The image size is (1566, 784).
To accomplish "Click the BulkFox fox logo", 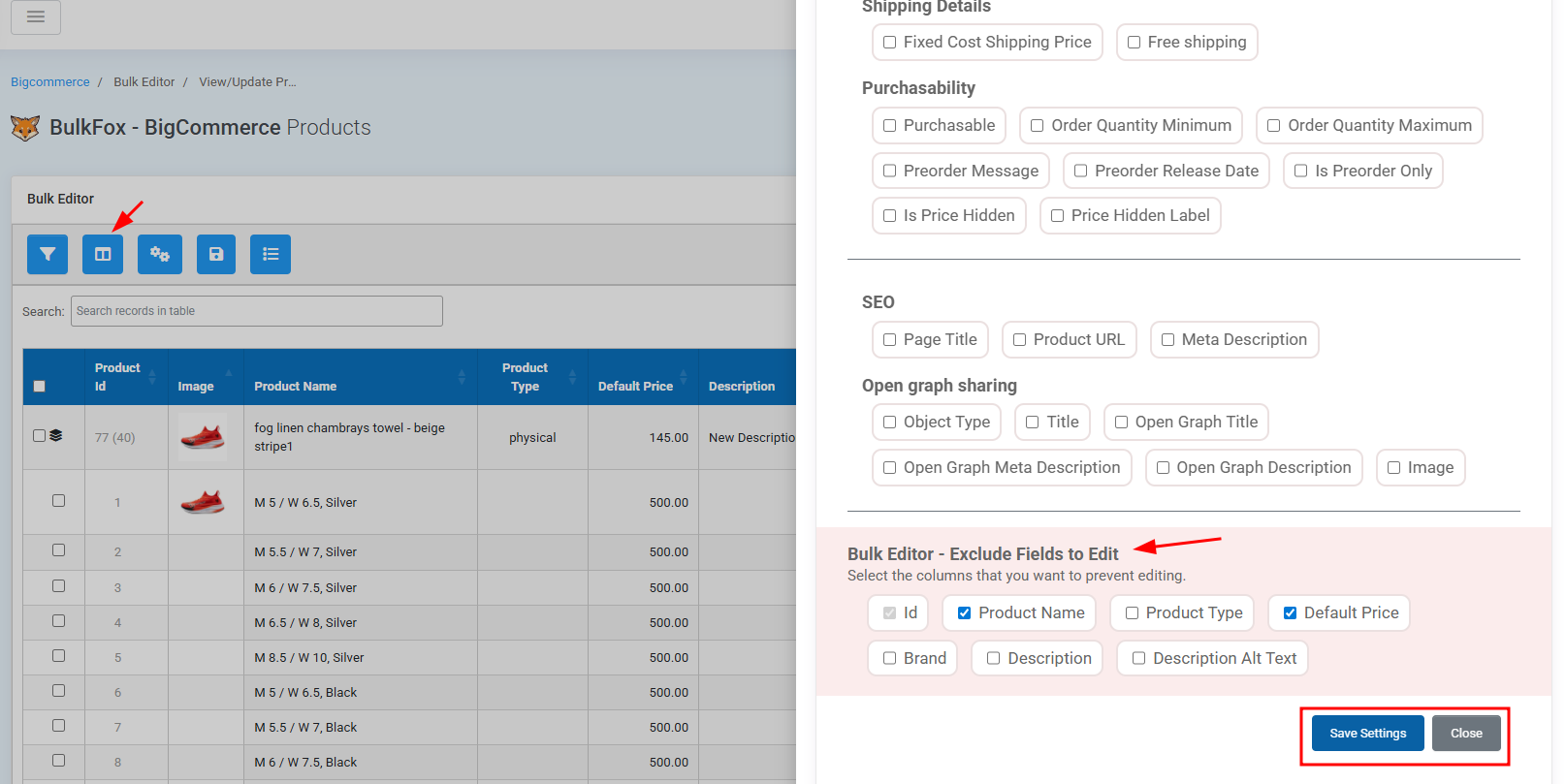I will tap(25, 128).
